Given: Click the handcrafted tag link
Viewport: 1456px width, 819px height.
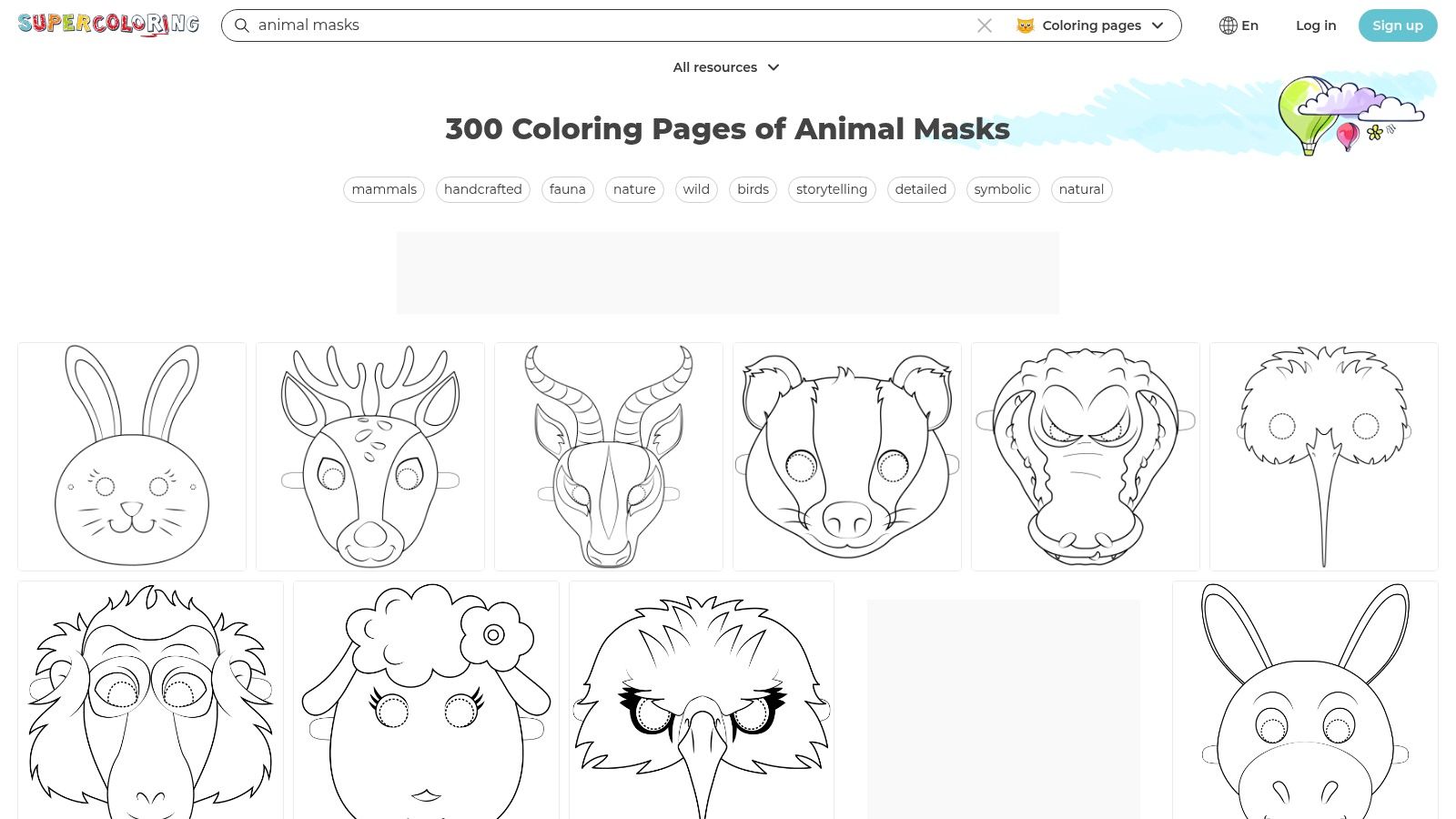Looking at the screenshot, I should (x=482, y=189).
